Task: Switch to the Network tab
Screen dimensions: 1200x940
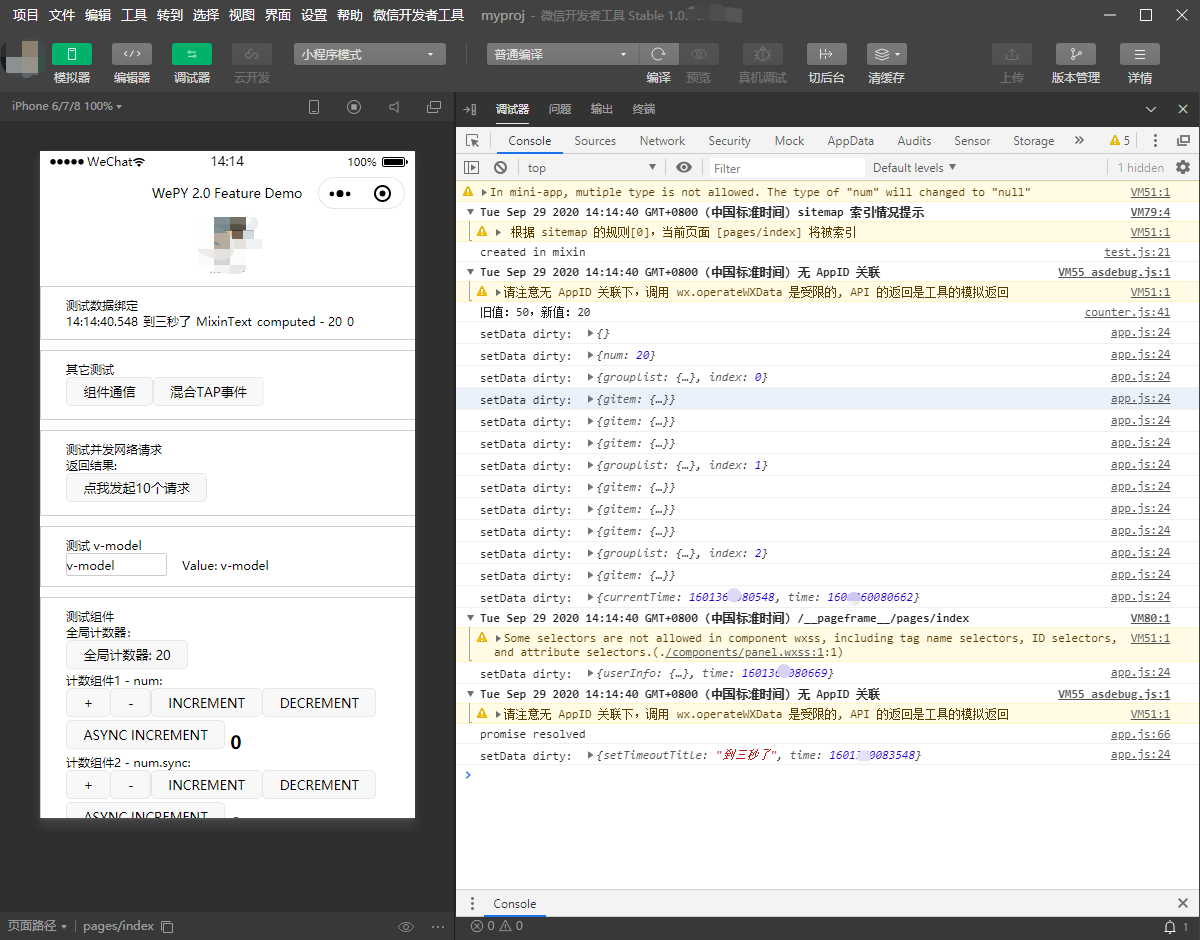Action: coord(662,141)
